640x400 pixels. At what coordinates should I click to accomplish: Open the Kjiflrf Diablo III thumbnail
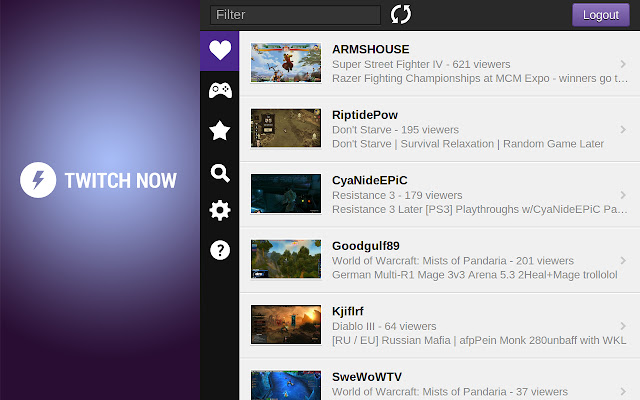tap(286, 325)
